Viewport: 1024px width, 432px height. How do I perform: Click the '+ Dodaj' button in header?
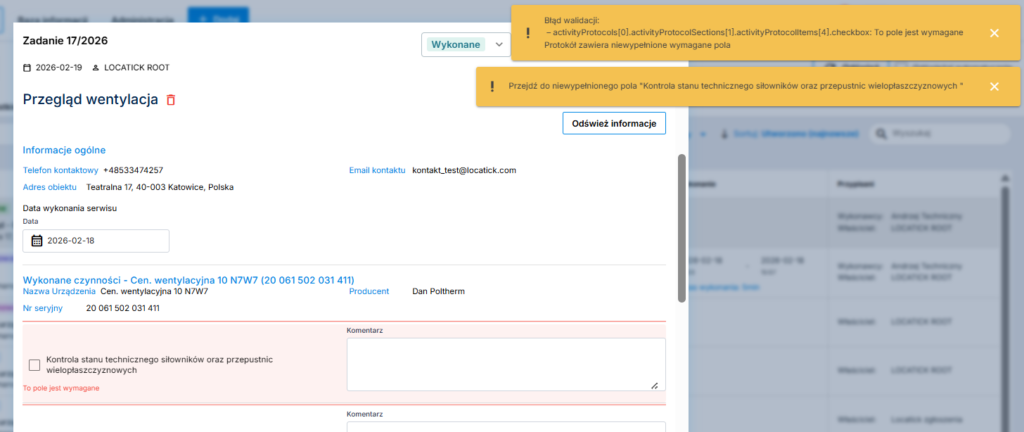(x=218, y=17)
